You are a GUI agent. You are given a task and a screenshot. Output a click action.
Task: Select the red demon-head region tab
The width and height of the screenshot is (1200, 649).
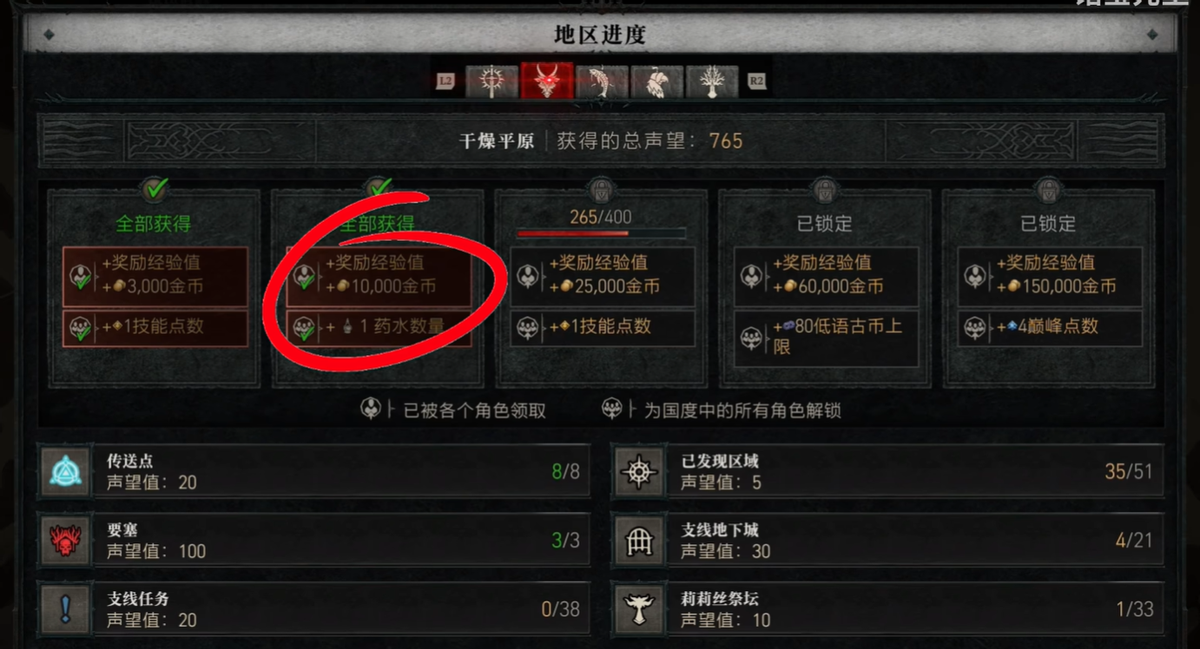pyautogui.click(x=547, y=81)
